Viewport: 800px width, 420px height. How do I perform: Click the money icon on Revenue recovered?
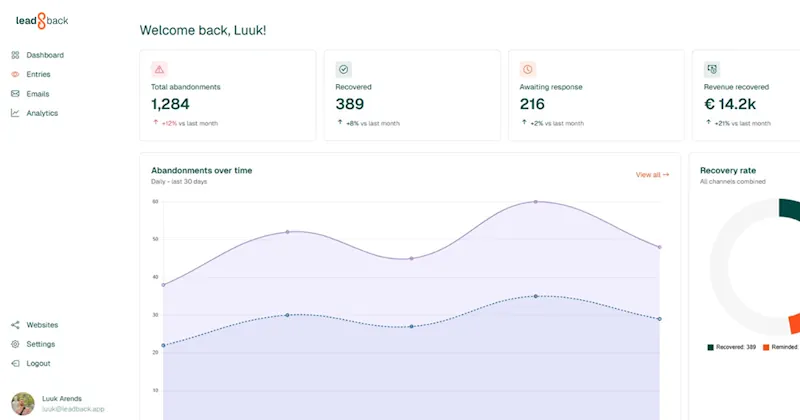coord(712,69)
